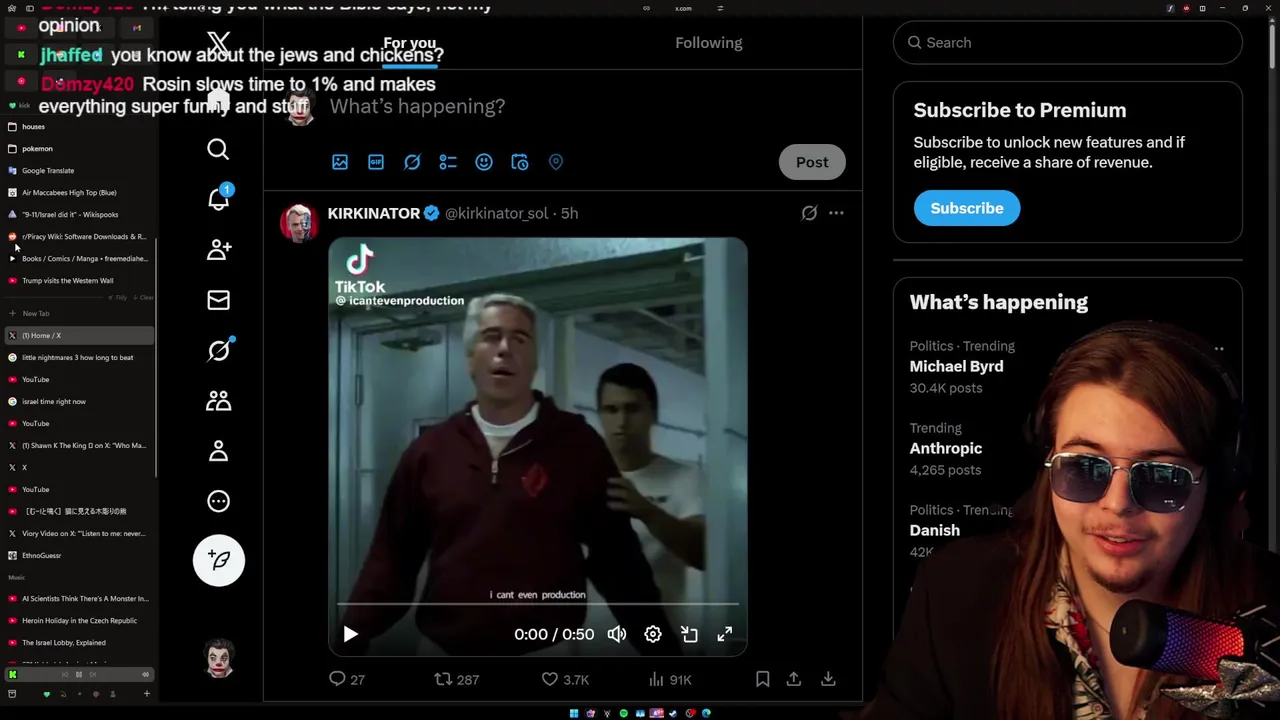Select houses folder in browser sidebar
1280x720 pixels.
click(x=79, y=126)
